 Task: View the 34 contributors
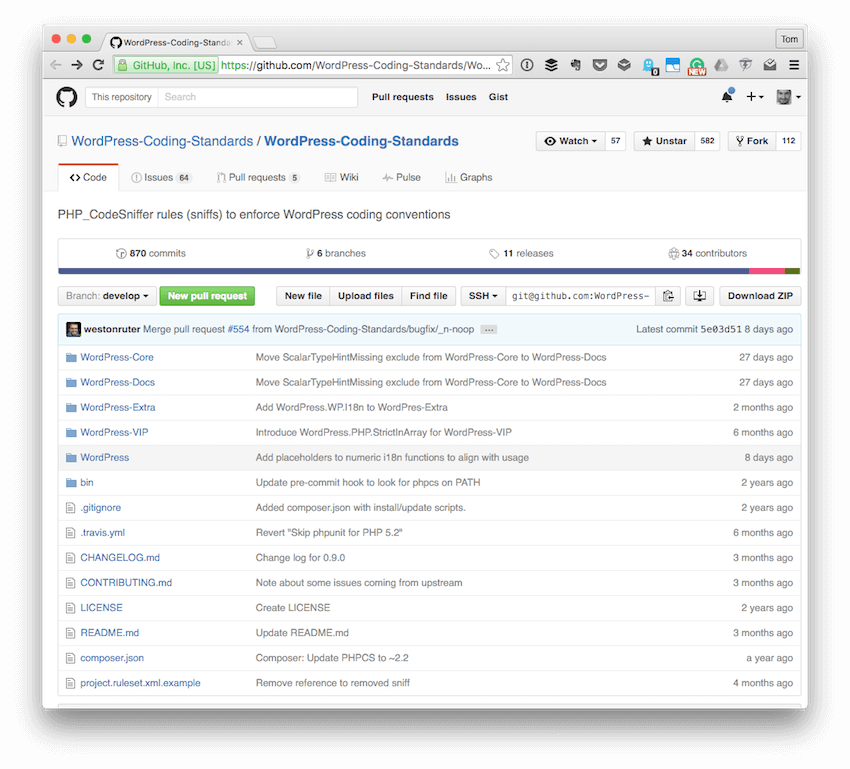707,253
